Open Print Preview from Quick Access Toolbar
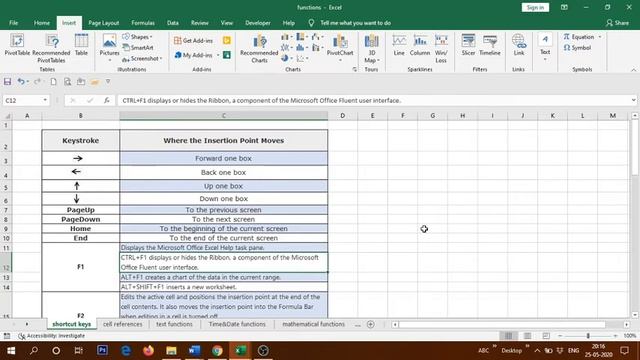 click(67, 82)
